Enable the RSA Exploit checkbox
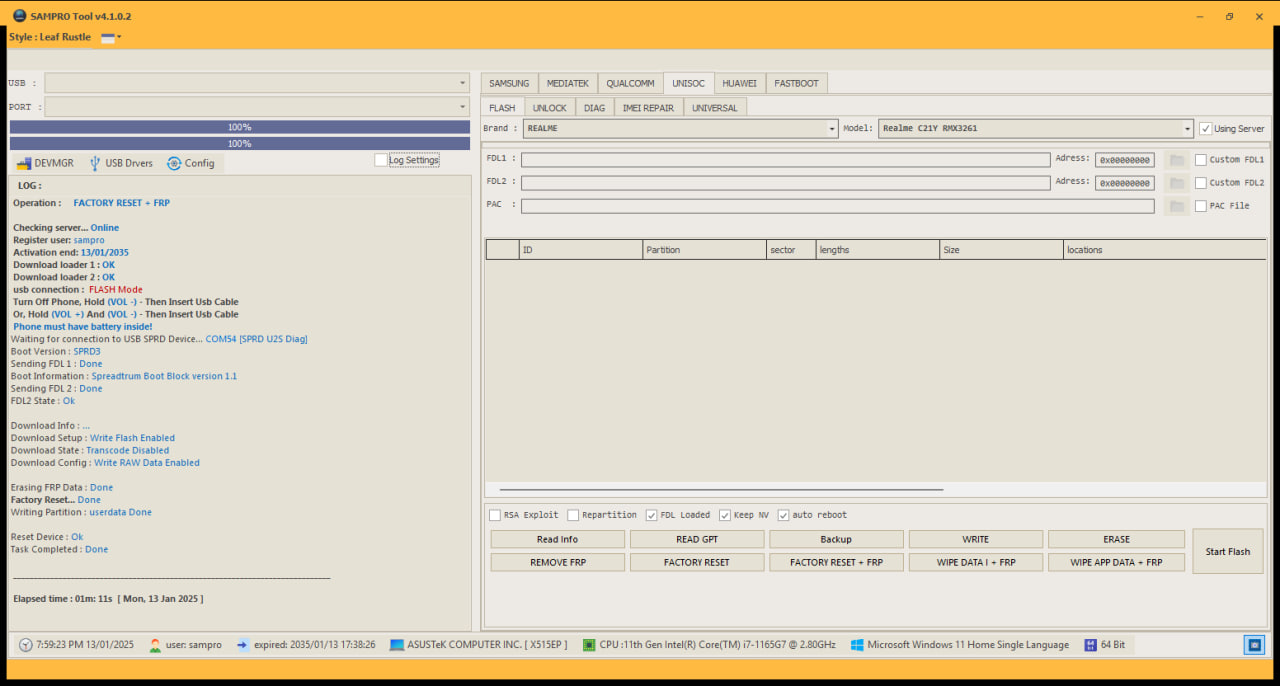Screen dimensions: 1280x686 pos(495,515)
